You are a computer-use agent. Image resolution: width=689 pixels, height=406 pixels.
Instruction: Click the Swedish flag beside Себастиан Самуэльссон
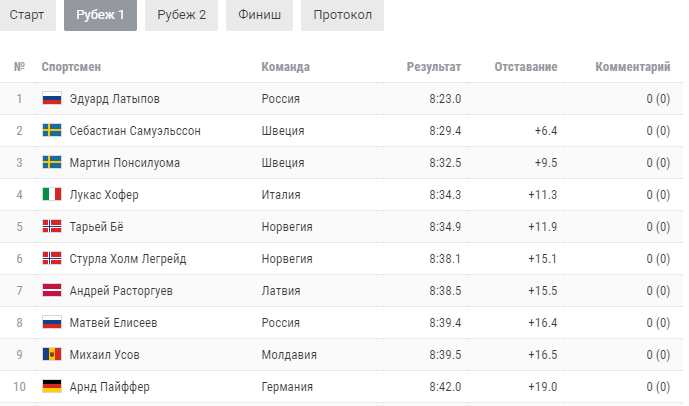click(52, 130)
